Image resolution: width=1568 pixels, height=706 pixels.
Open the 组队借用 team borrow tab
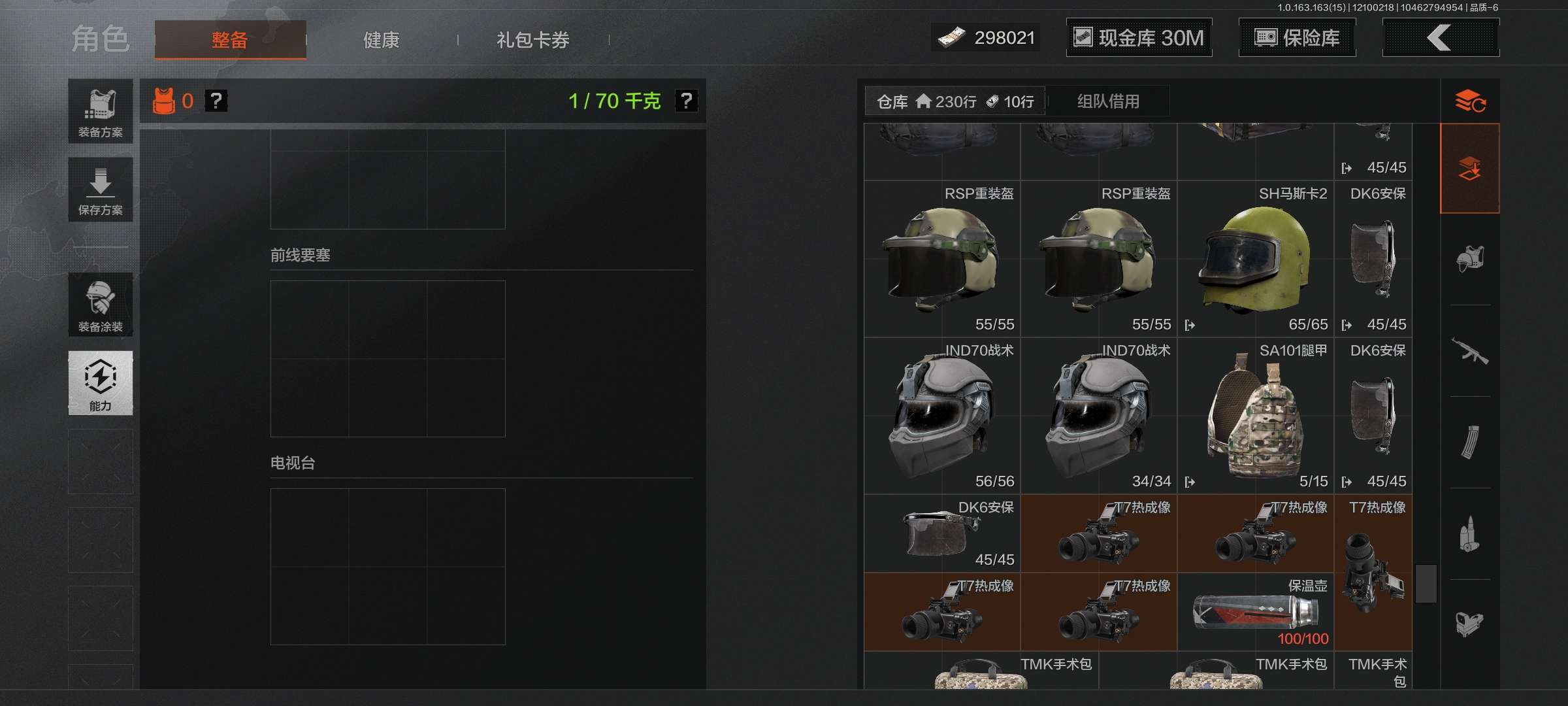(x=1108, y=101)
